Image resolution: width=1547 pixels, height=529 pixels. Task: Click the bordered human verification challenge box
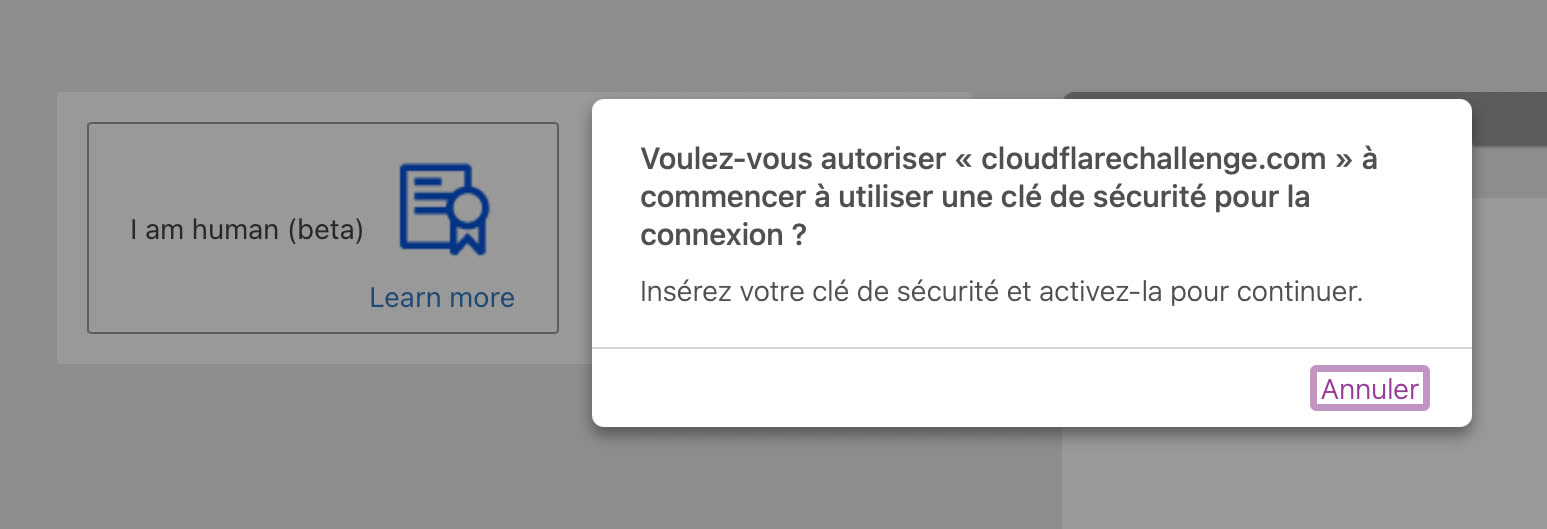[x=323, y=228]
